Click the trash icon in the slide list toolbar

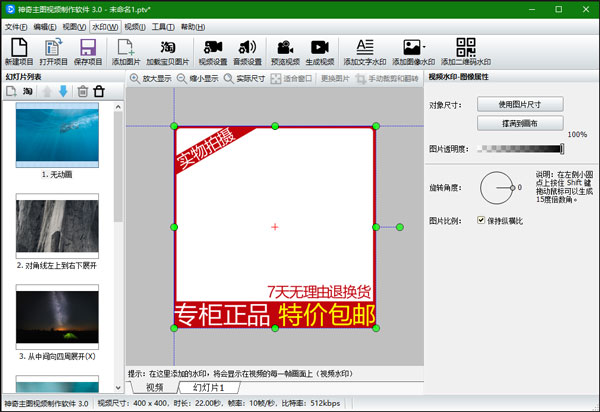point(98,91)
